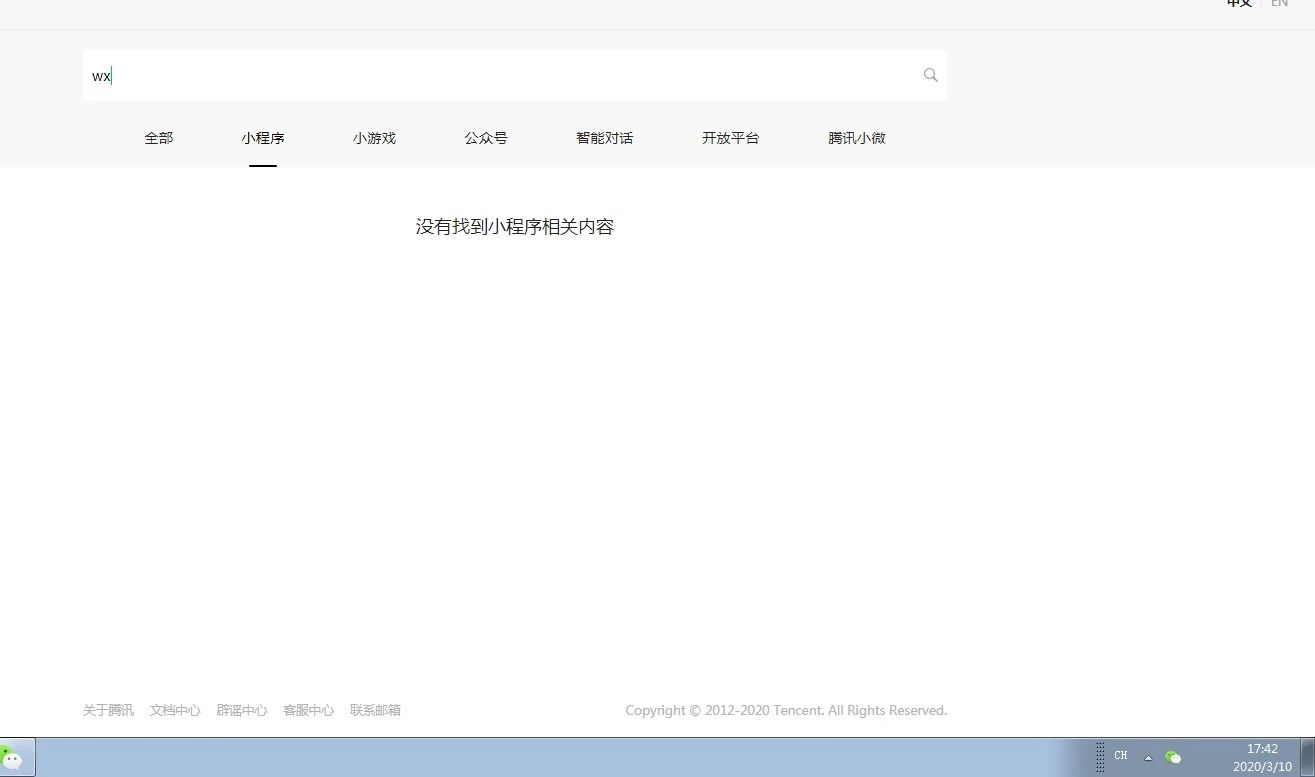Open WeChat from the taskbar
The width and height of the screenshot is (1315, 777).
(15, 757)
